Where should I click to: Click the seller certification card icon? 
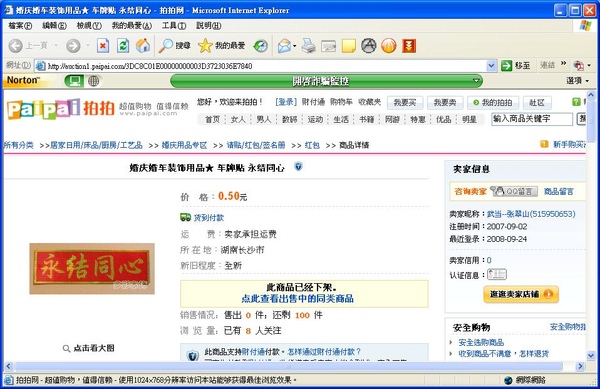[497, 274]
